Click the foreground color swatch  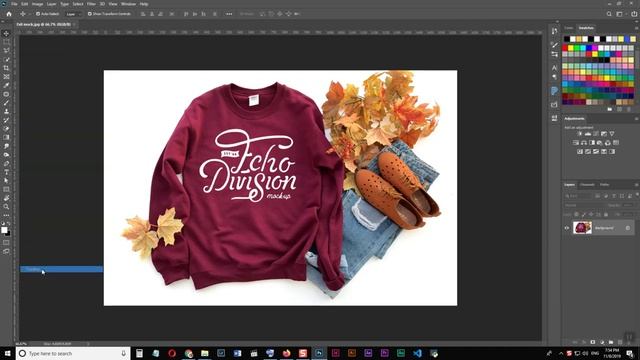pos(4,230)
